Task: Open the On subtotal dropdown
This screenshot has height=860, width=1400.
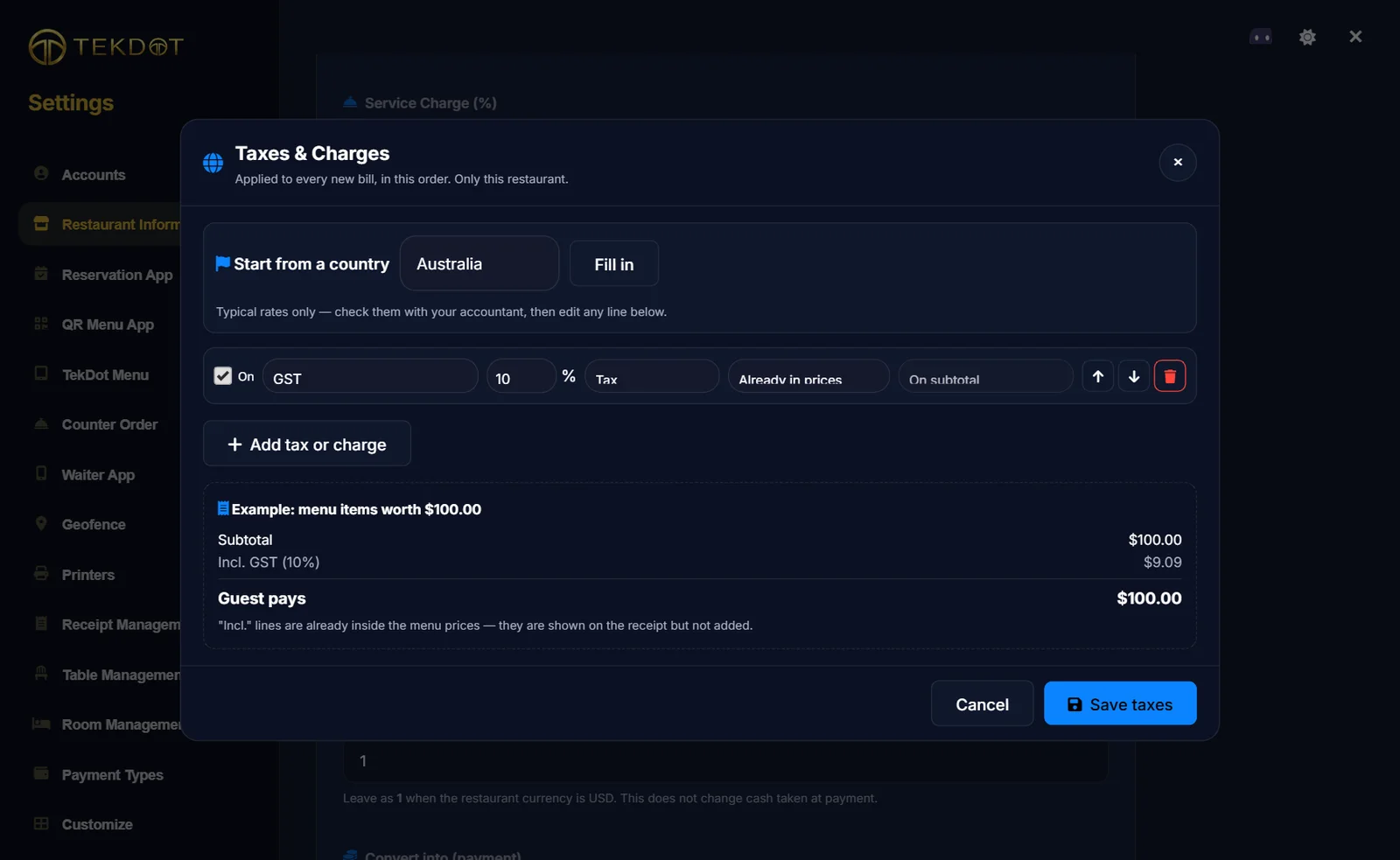Action: coord(985,376)
